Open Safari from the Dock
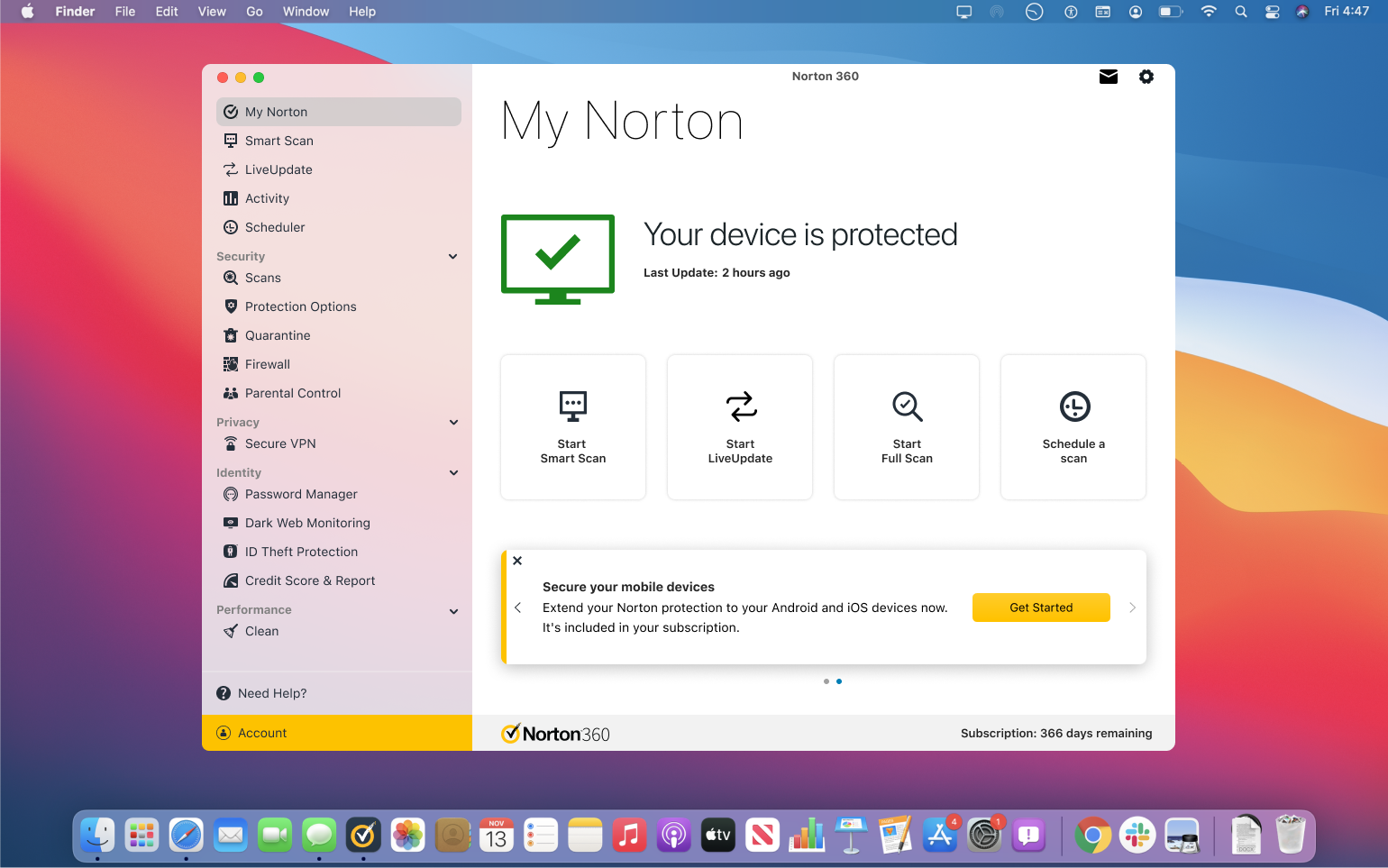The image size is (1388, 868). pyautogui.click(x=187, y=836)
